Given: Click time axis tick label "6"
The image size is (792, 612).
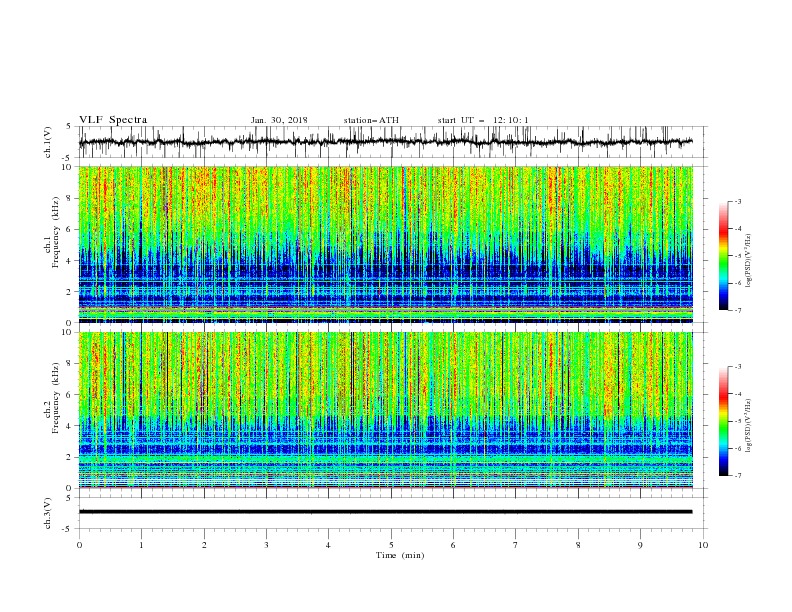Looking at the screenshot, I should 453,545.
